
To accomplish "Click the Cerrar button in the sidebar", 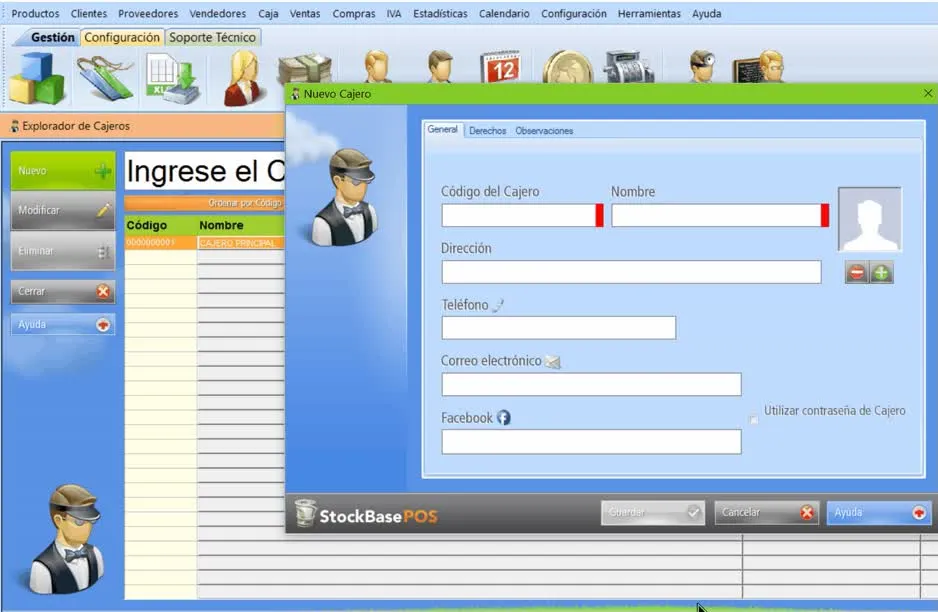I will (x=63, y=291).
